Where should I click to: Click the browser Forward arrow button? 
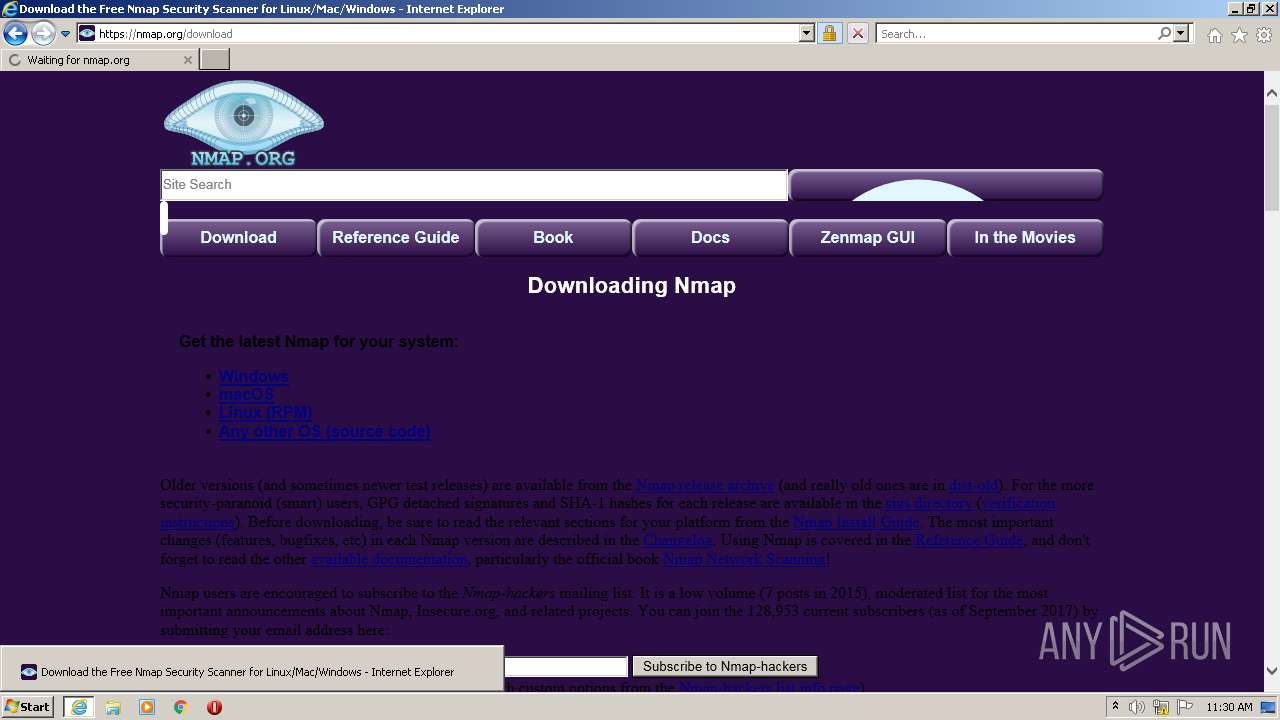click(43, 34)
